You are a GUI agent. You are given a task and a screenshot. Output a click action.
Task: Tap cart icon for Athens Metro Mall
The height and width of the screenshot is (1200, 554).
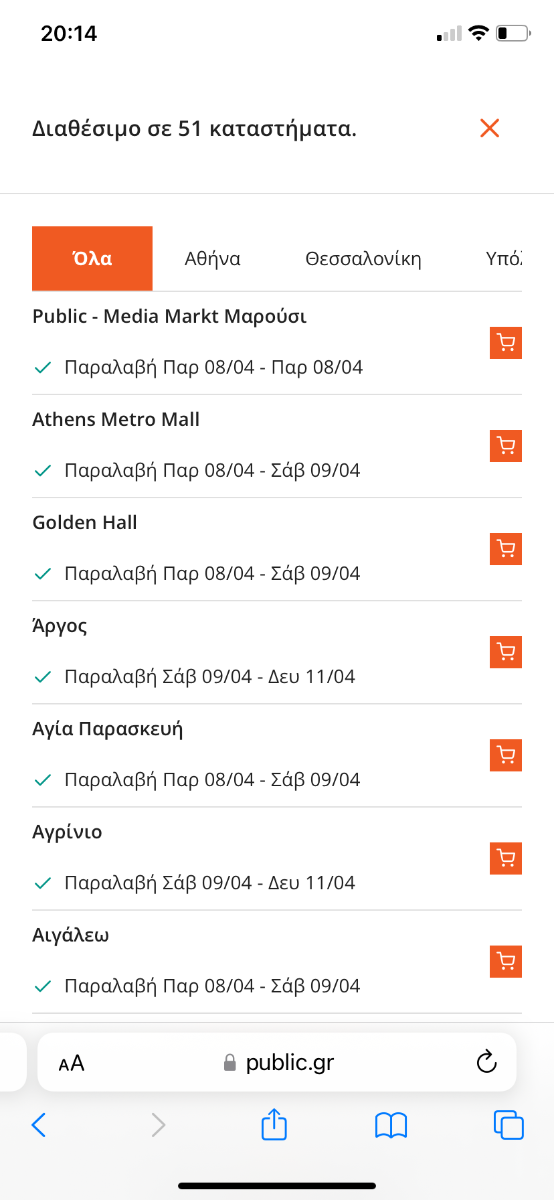(506, 445)
